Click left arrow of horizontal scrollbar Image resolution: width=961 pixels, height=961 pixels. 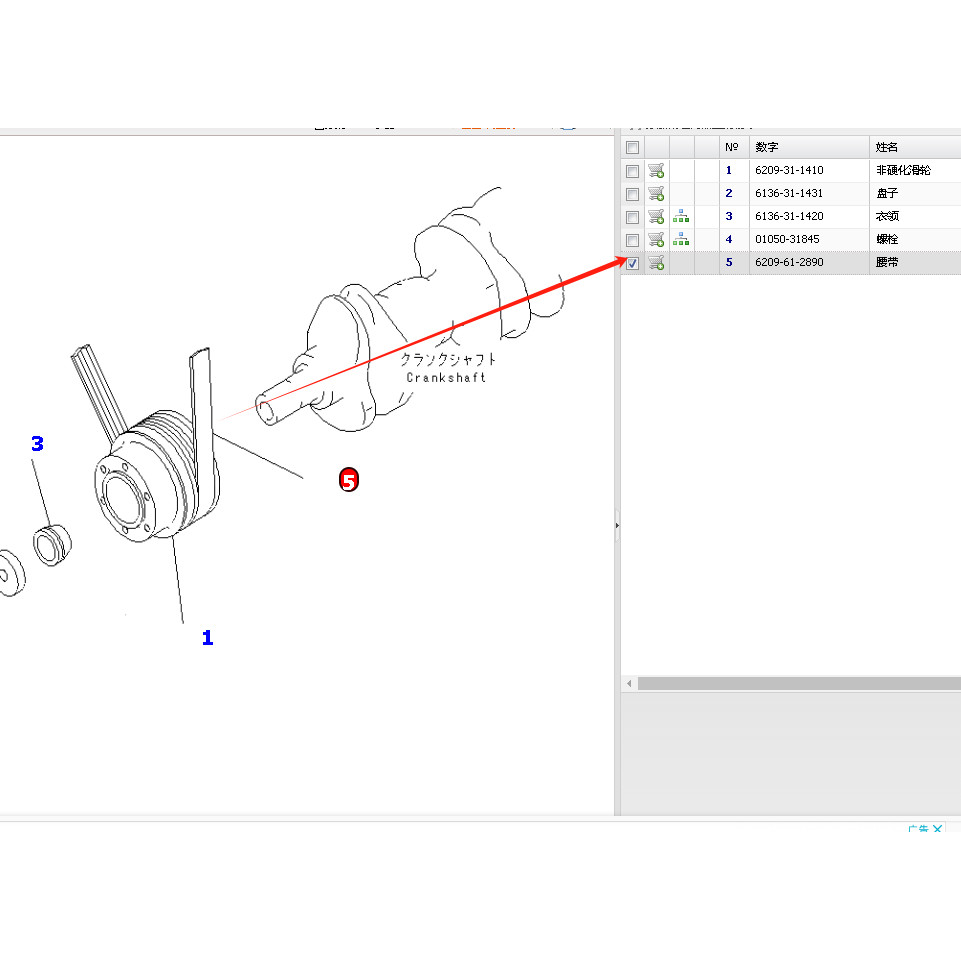tap(629, 684)
